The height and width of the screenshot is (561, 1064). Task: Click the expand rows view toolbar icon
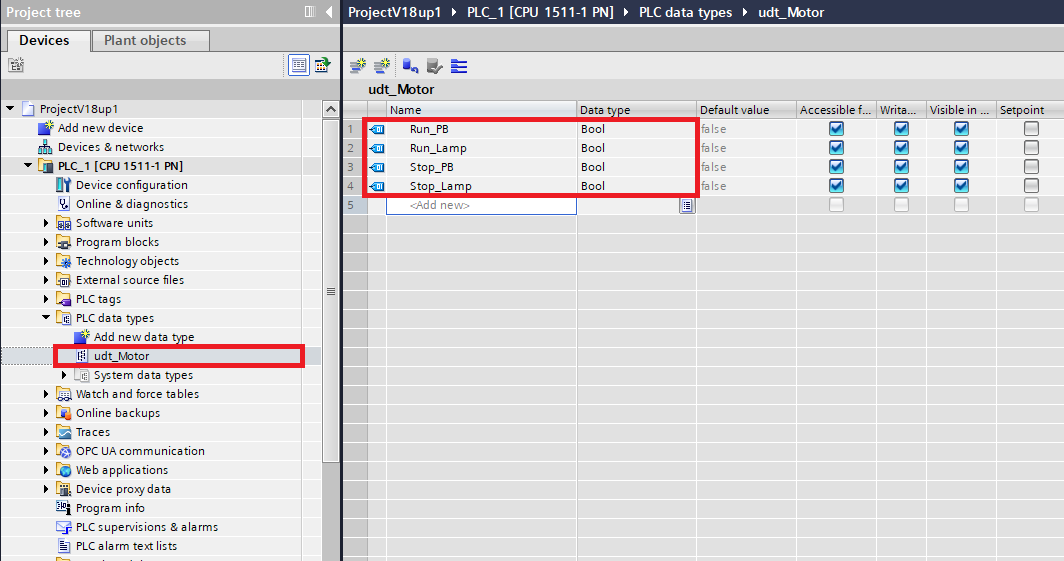459,66
